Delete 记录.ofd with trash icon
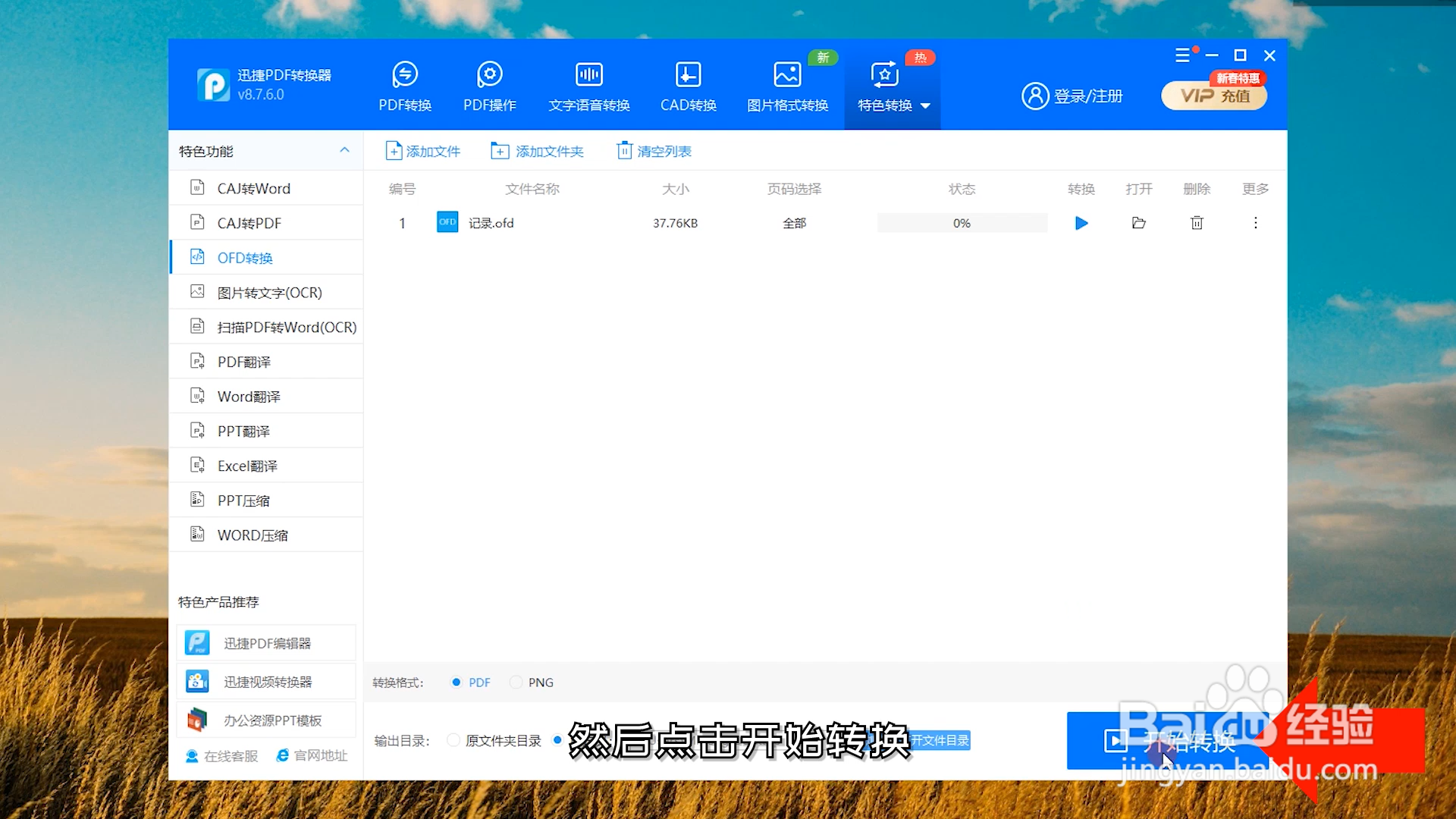 pyautogui.click(x=1197, y=223)
